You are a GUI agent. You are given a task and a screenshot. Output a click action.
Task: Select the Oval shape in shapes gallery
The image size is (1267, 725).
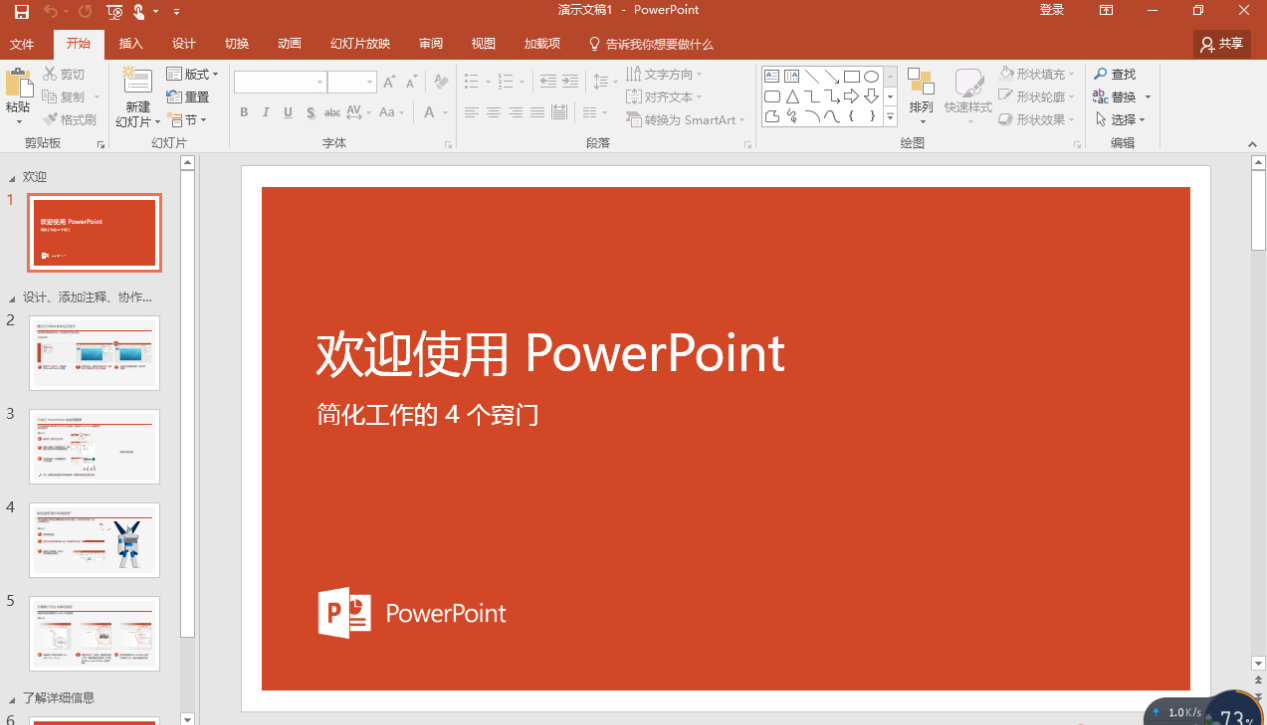click(872, 76)
